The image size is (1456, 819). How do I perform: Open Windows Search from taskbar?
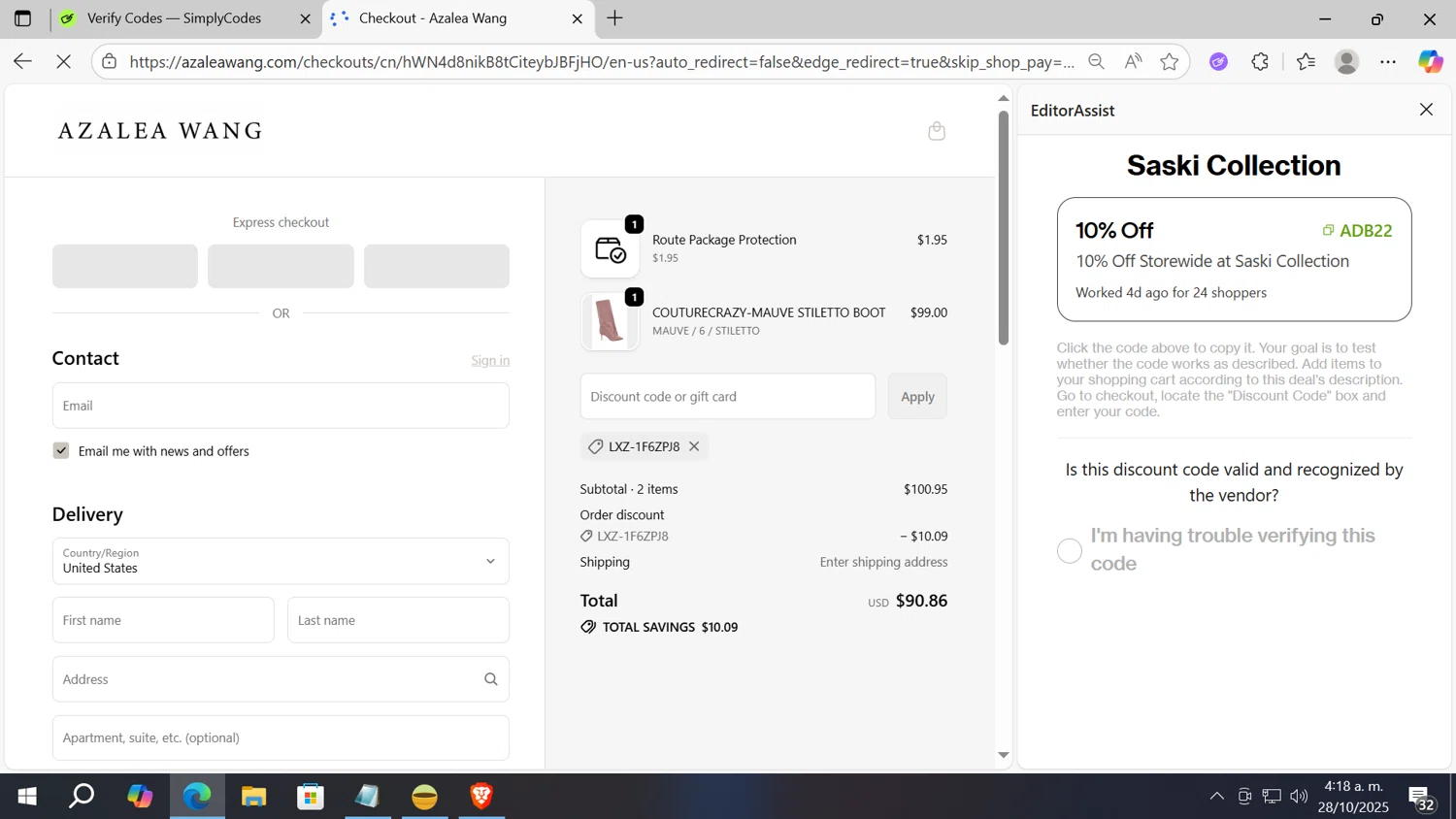click(x=83, y=797)
